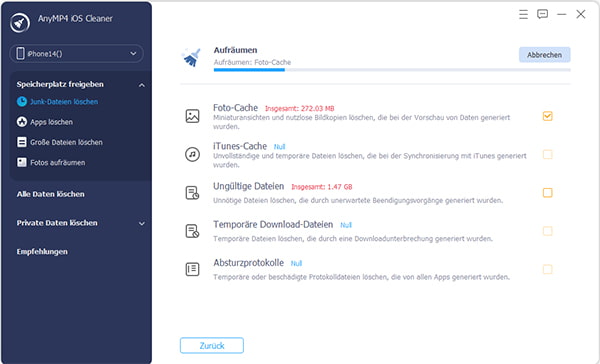Click the AnyMP4 iOS Cleaner logo icon

[20, 23]
